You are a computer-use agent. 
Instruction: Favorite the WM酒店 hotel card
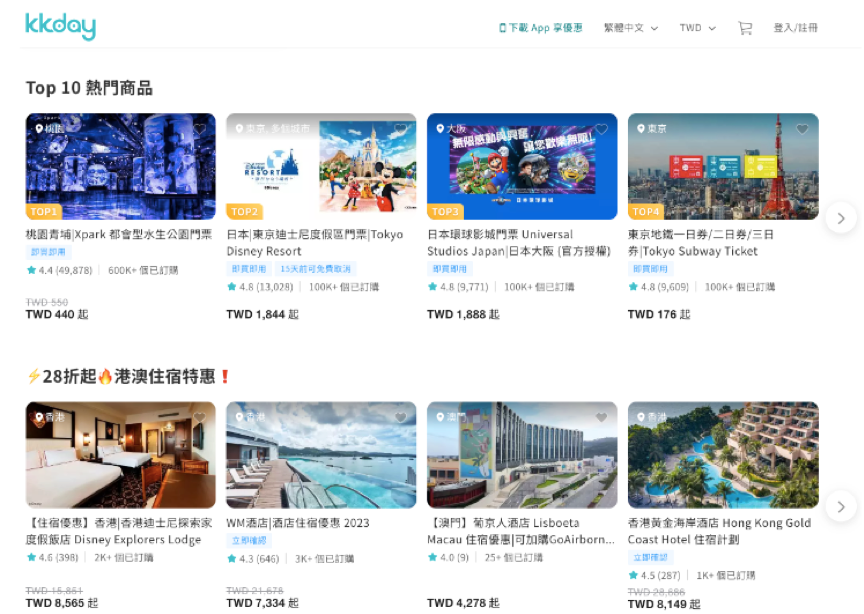[401, 418]
